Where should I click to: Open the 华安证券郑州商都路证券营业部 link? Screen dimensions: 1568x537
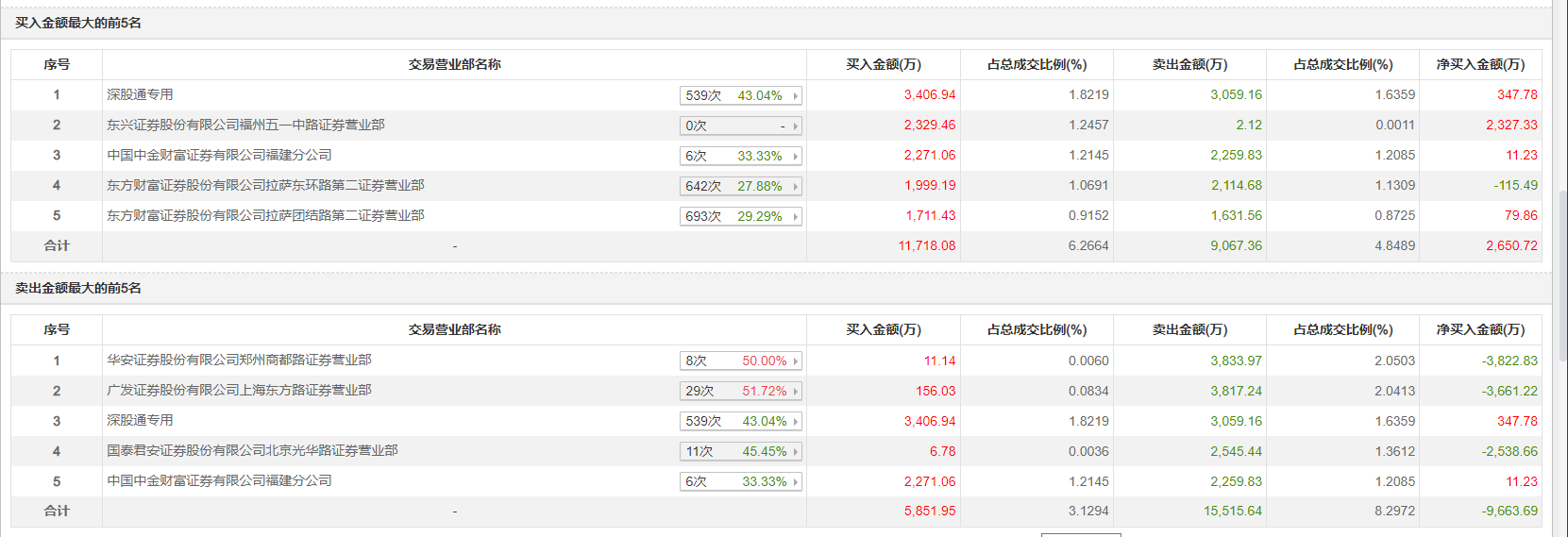point(239,360)
